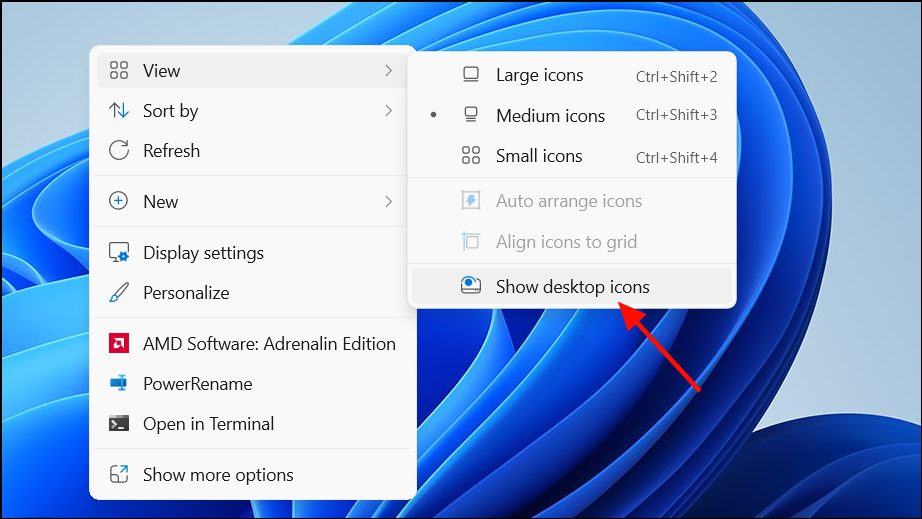Click the Ctrl+Shift+3 shortcut text
The image size is (922, 519).
pos(676,115)
